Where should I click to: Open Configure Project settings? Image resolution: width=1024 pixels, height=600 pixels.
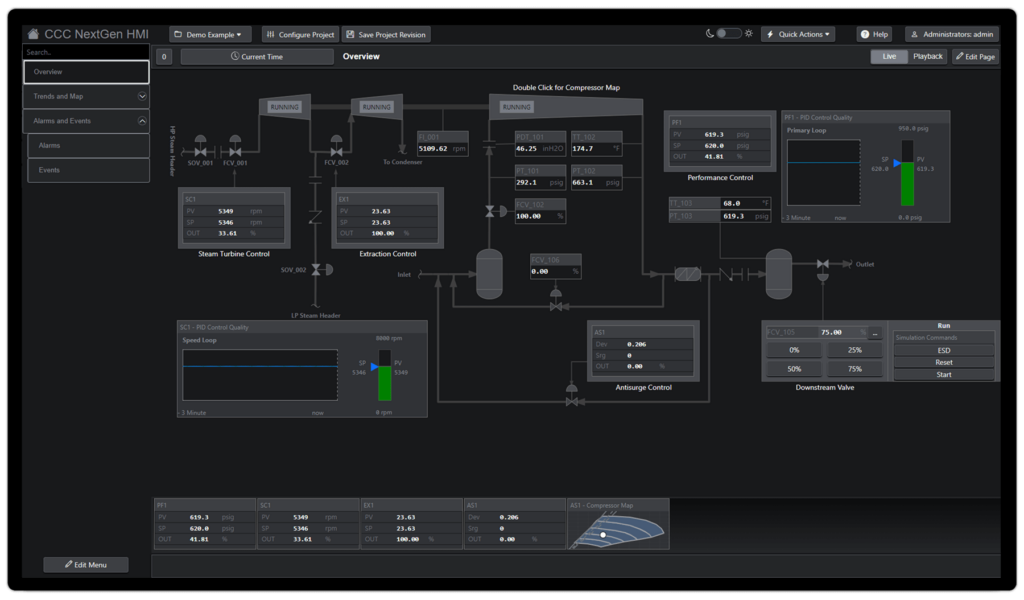pyautogui.click(x=300, y=33)
